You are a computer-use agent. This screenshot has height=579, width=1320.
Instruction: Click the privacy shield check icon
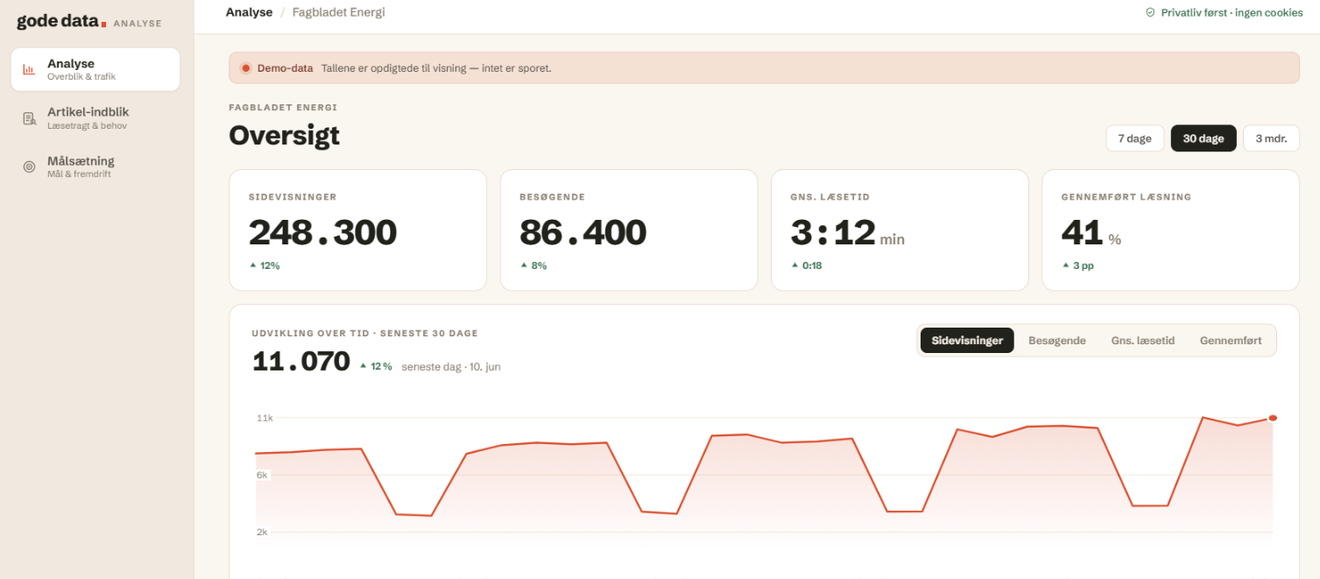click(x=1150, y=13)
